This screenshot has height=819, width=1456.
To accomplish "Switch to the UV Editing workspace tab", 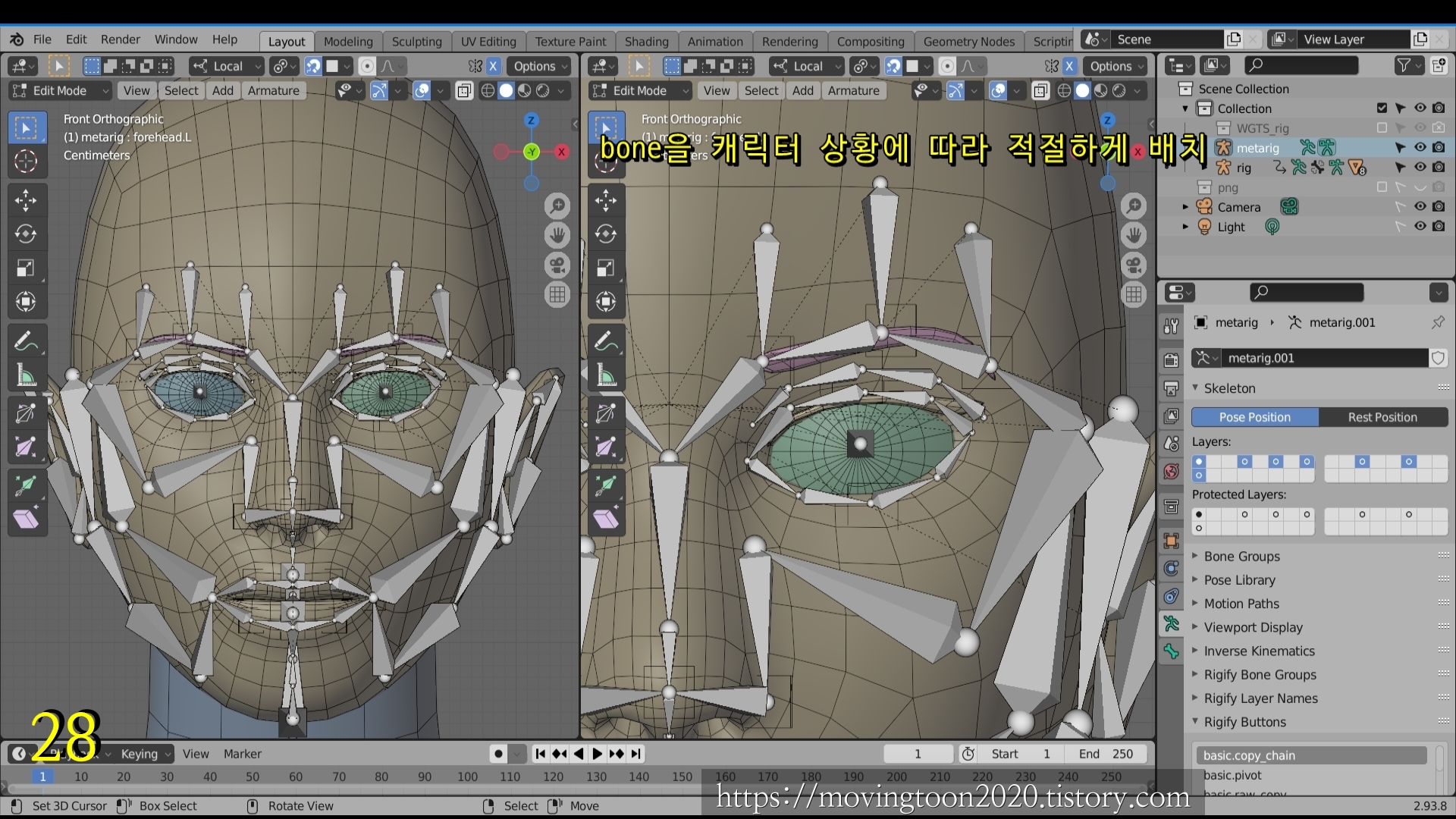I will (488, 42).
